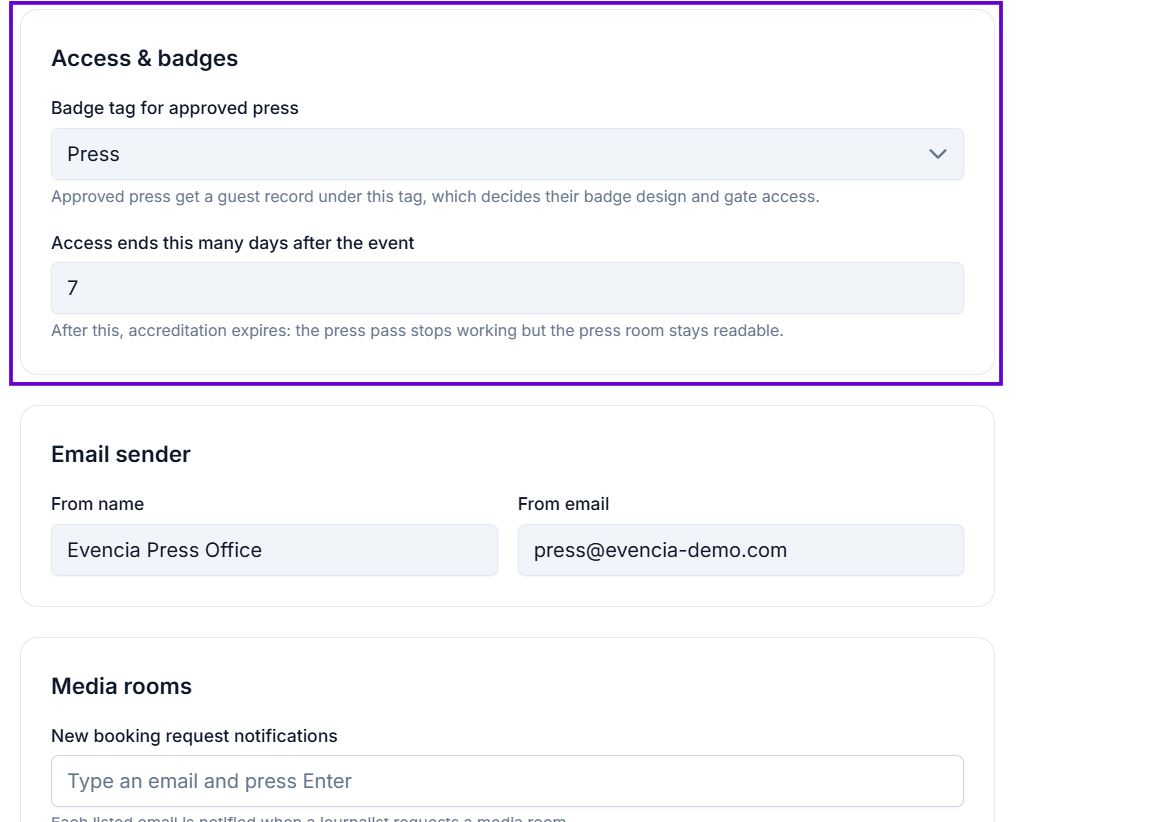Edit the From email field
This screenshot has width=1150, height=822.
741,550
